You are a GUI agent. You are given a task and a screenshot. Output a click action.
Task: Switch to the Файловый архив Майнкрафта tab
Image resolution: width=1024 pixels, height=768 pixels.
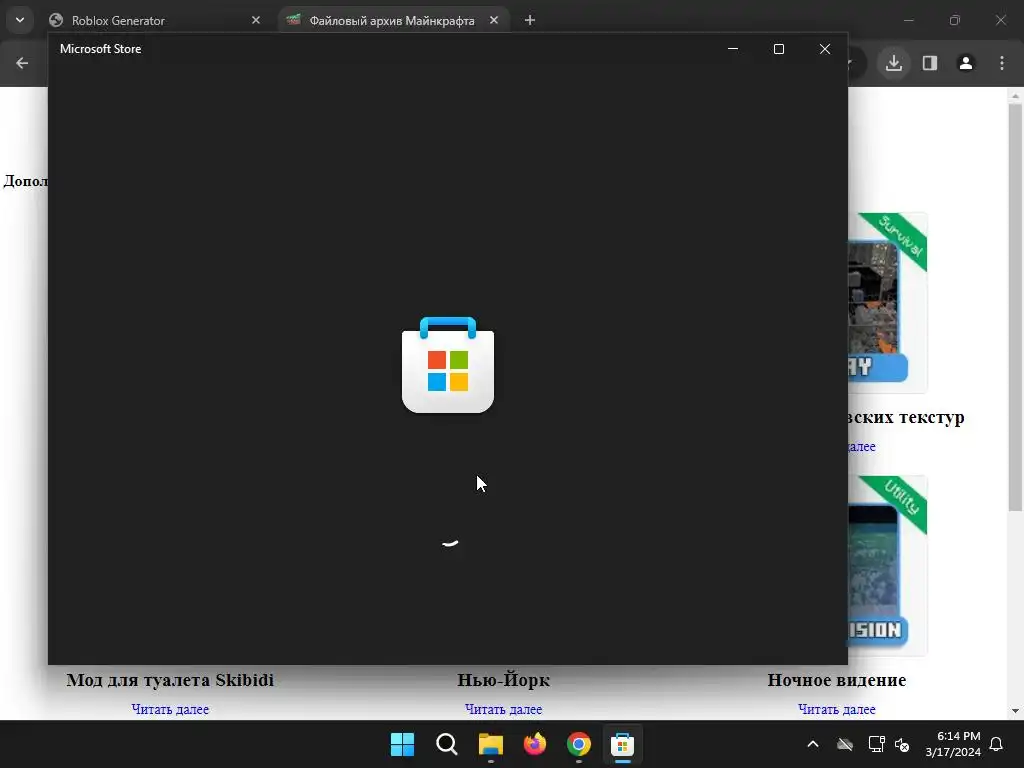click(392, 20)
